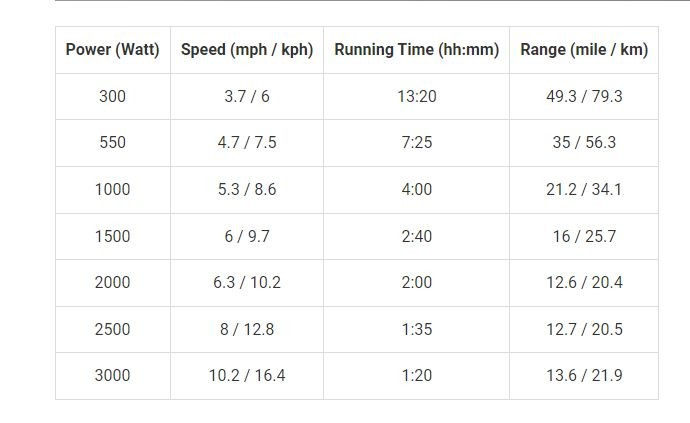Click the Running Time (hh:mm) header
This screenshot has height=423, width=690.
point(417,50)
